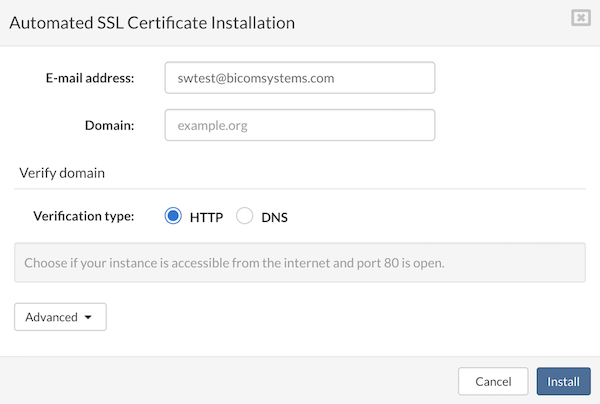The image size is (600, 404).
Task: Start installation with the Install button
Action: (563, 381)
